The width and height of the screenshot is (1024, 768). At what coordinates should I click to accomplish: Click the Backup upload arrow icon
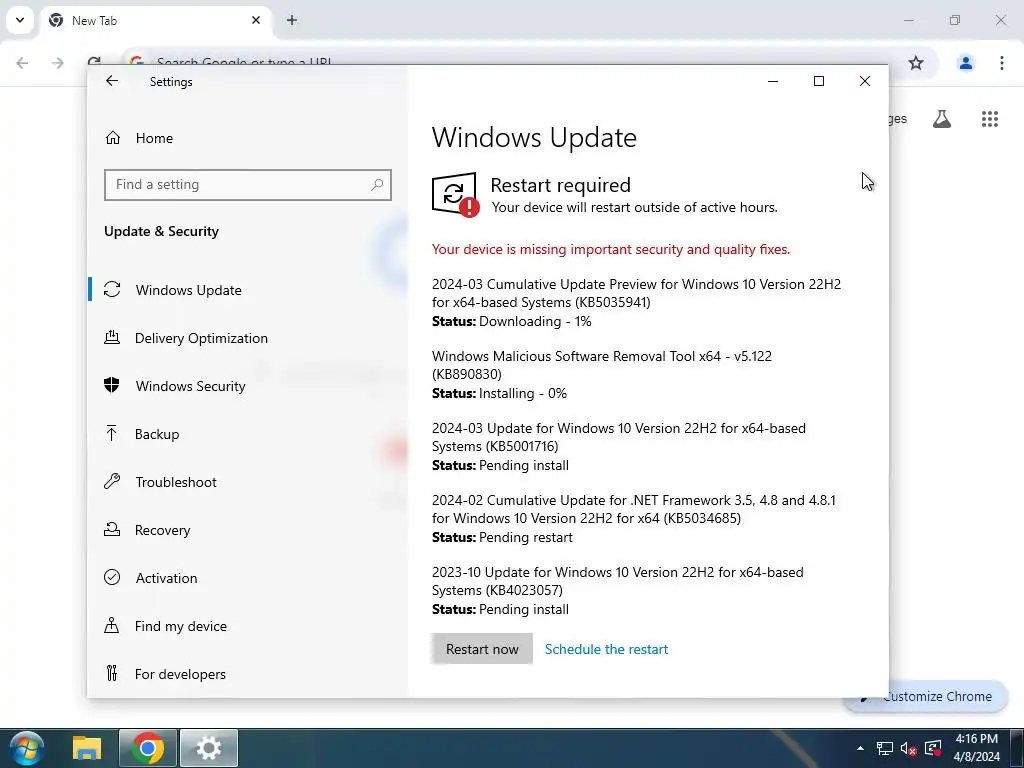(x=112, y=433)
